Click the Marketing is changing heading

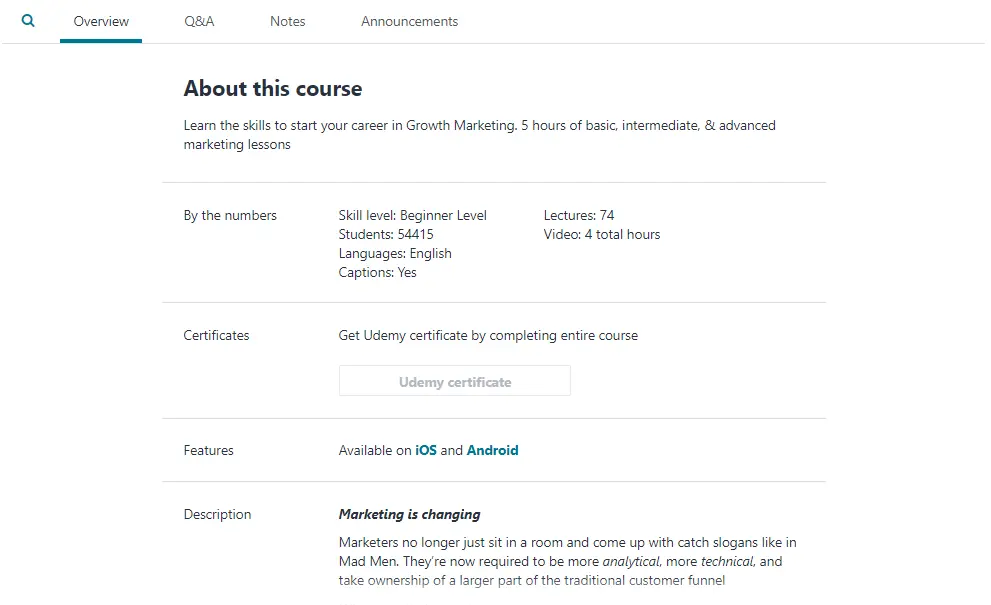tap(409, 514)
